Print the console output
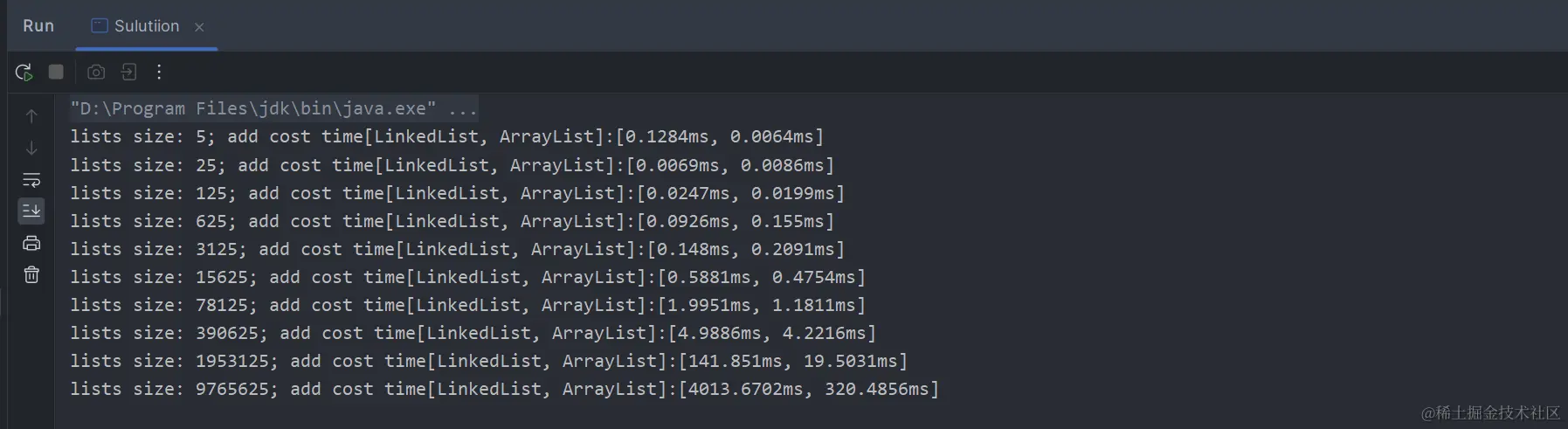This screenshot has width=1568, height=429. [31, 243]
